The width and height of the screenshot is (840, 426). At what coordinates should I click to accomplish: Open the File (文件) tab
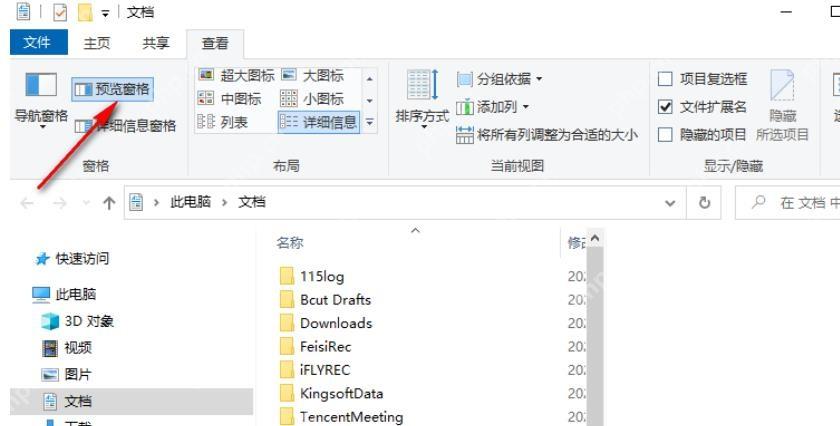(x=39, y=42)
